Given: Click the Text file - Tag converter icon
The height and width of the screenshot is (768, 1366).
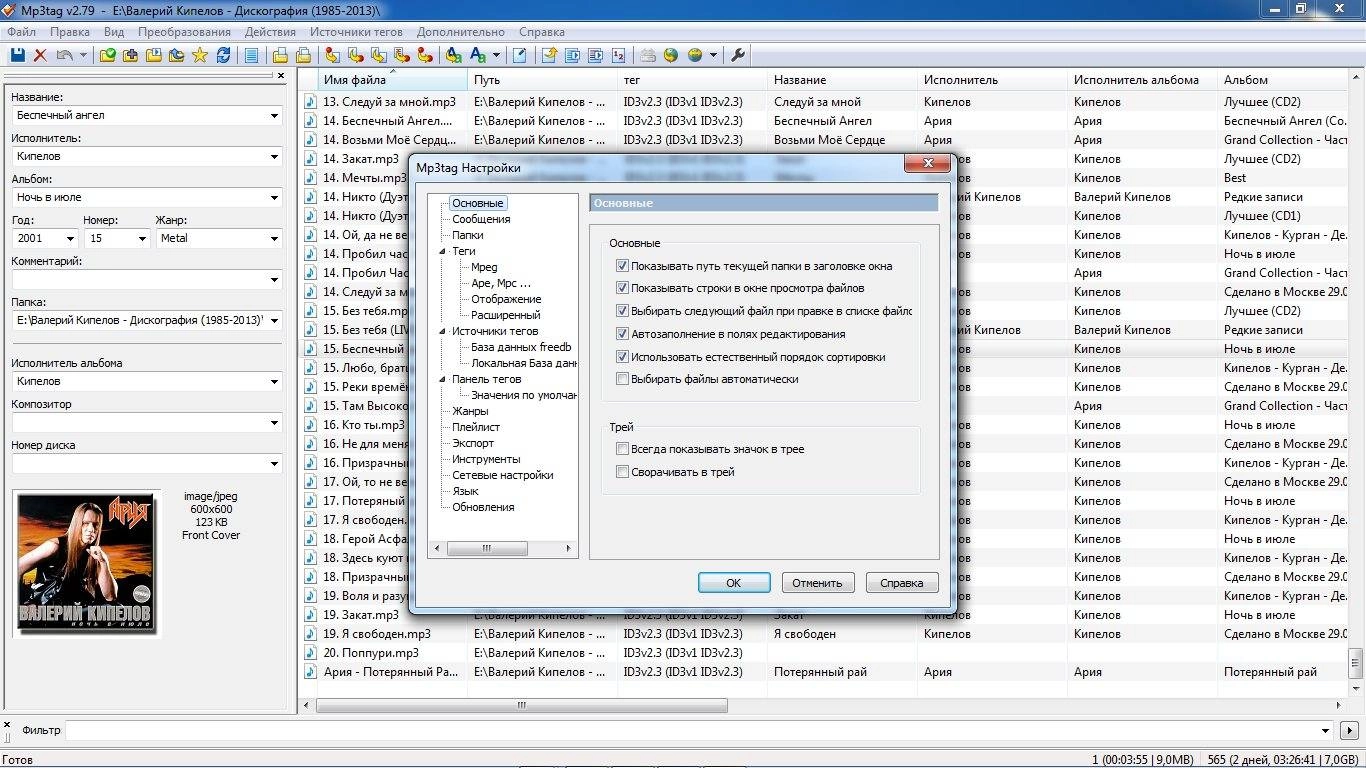Looking at the screenshot, I should pos(402,55).
